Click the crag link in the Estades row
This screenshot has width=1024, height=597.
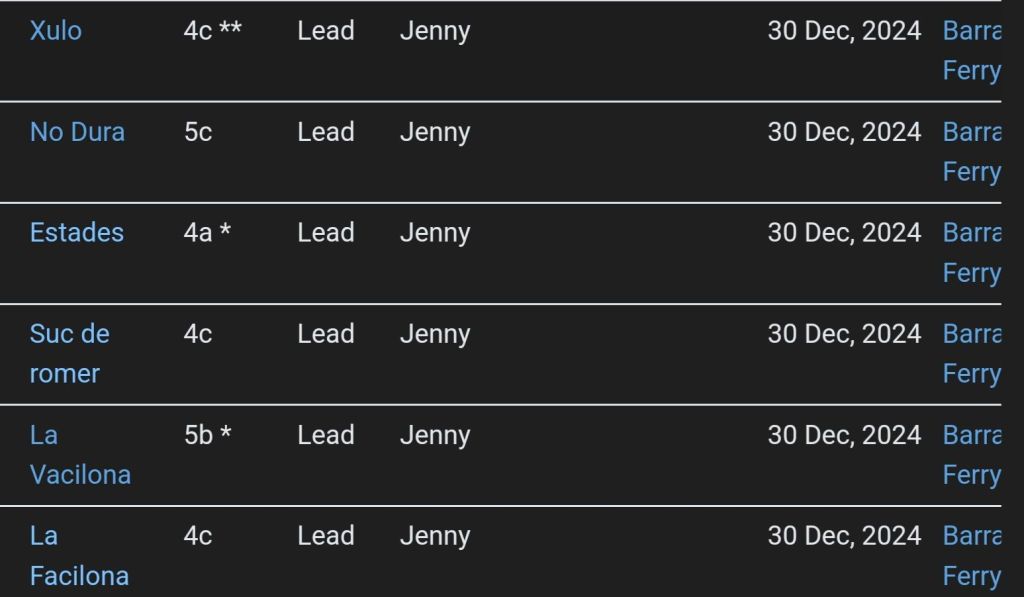[971, 252]
